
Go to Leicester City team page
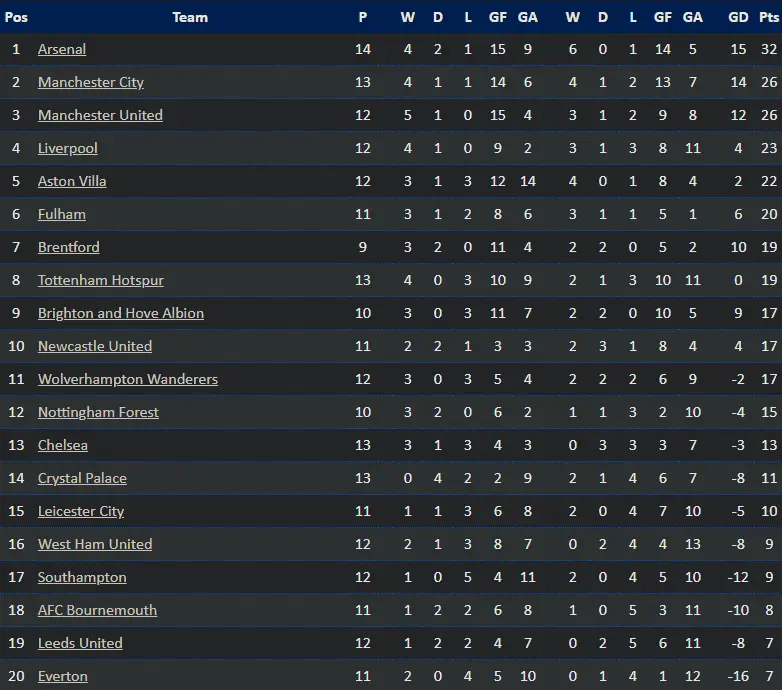tap(81, 511)
